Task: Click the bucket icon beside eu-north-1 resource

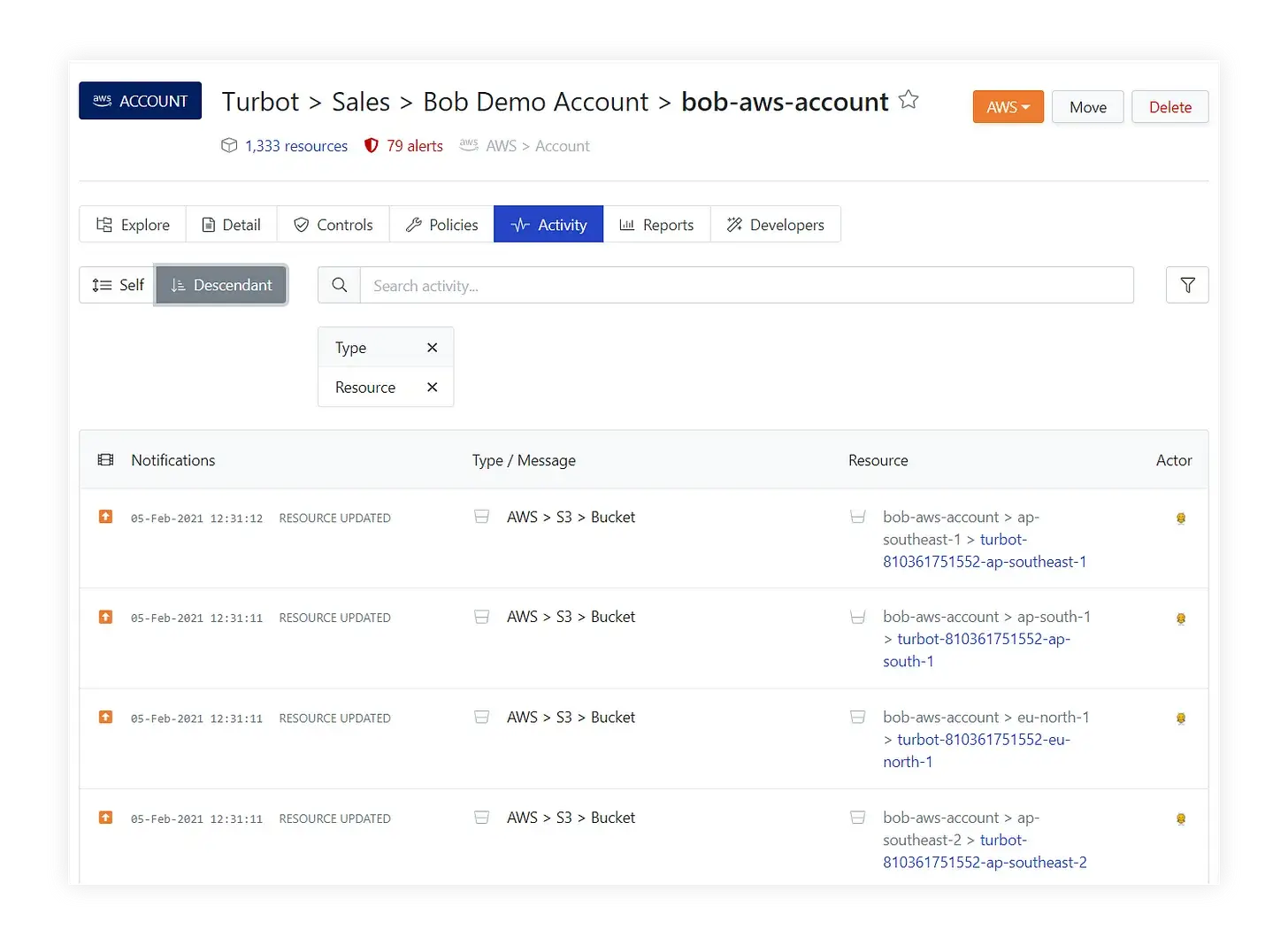Action: click(x=857, y=717)
